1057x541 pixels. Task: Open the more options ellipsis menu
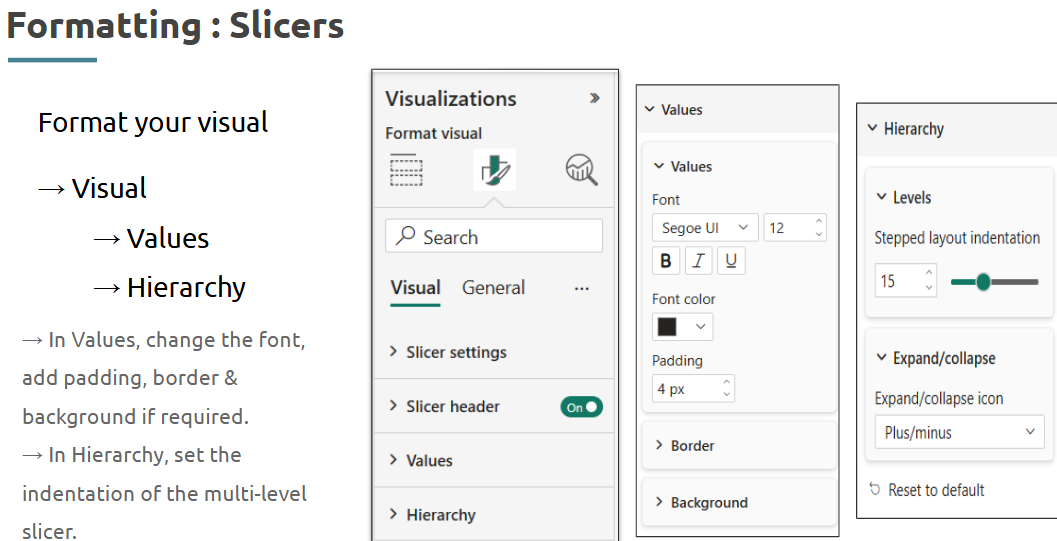[x=582, y=288]
